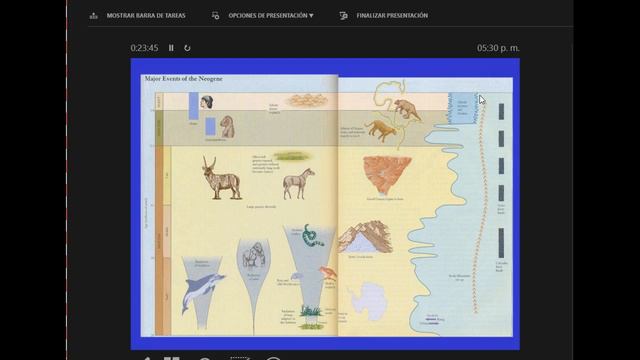
Task: Click the elapsed time 0:23:45
Action: click(144, 48)
